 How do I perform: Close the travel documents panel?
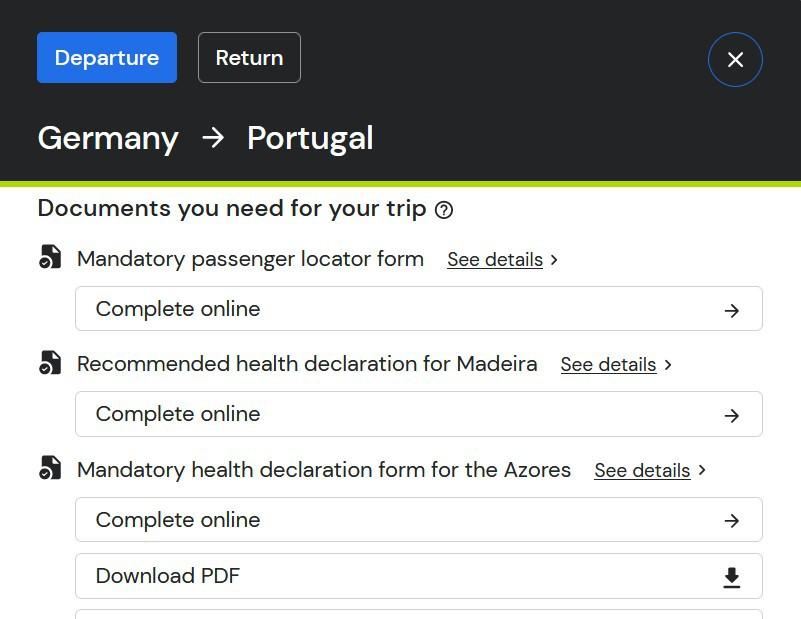point(735,60)
